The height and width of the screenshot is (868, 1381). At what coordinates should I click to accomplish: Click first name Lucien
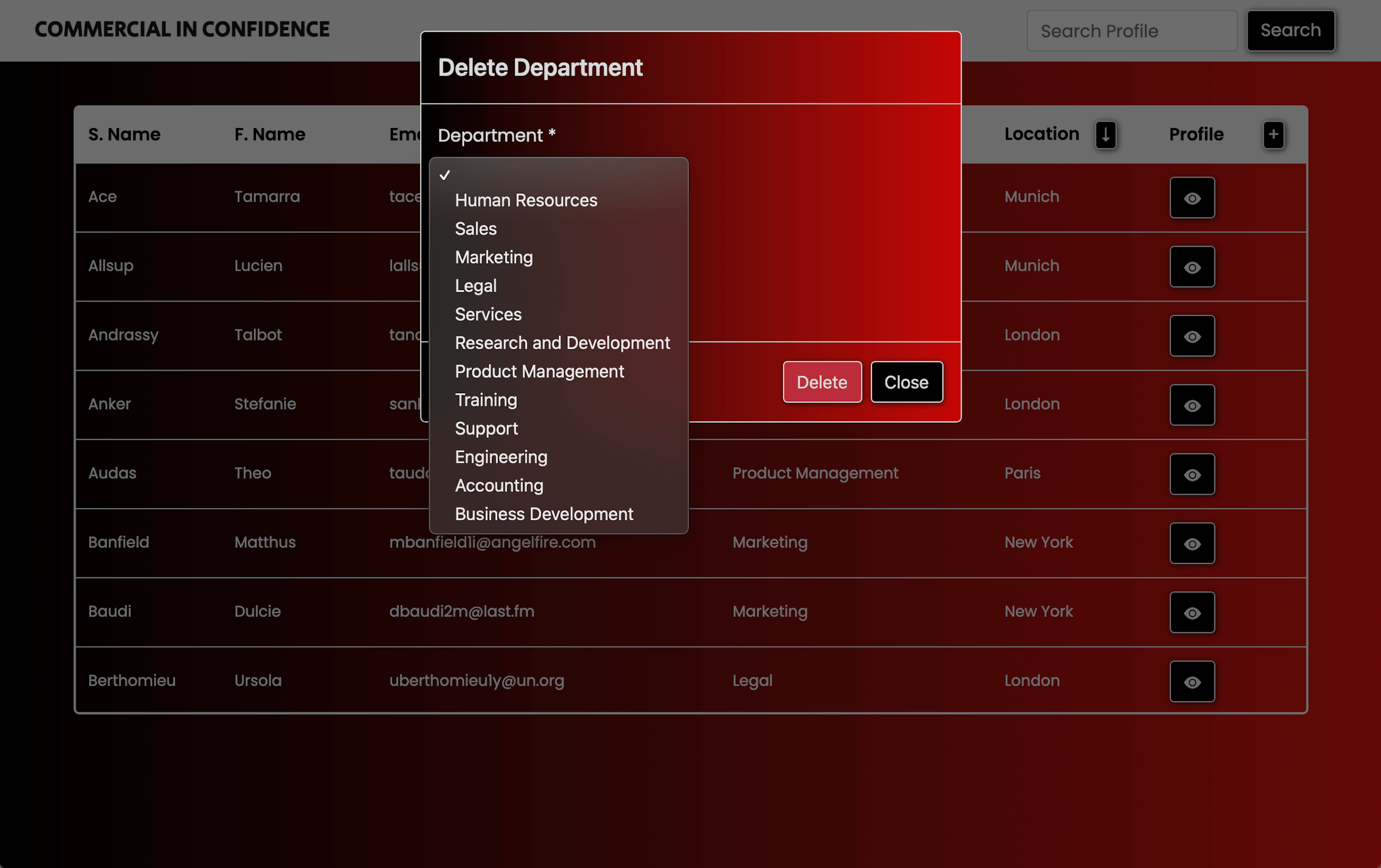[258, 266]
